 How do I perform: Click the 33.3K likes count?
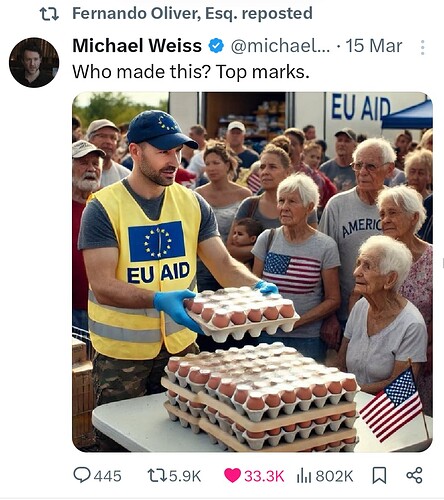click(264, 476)
